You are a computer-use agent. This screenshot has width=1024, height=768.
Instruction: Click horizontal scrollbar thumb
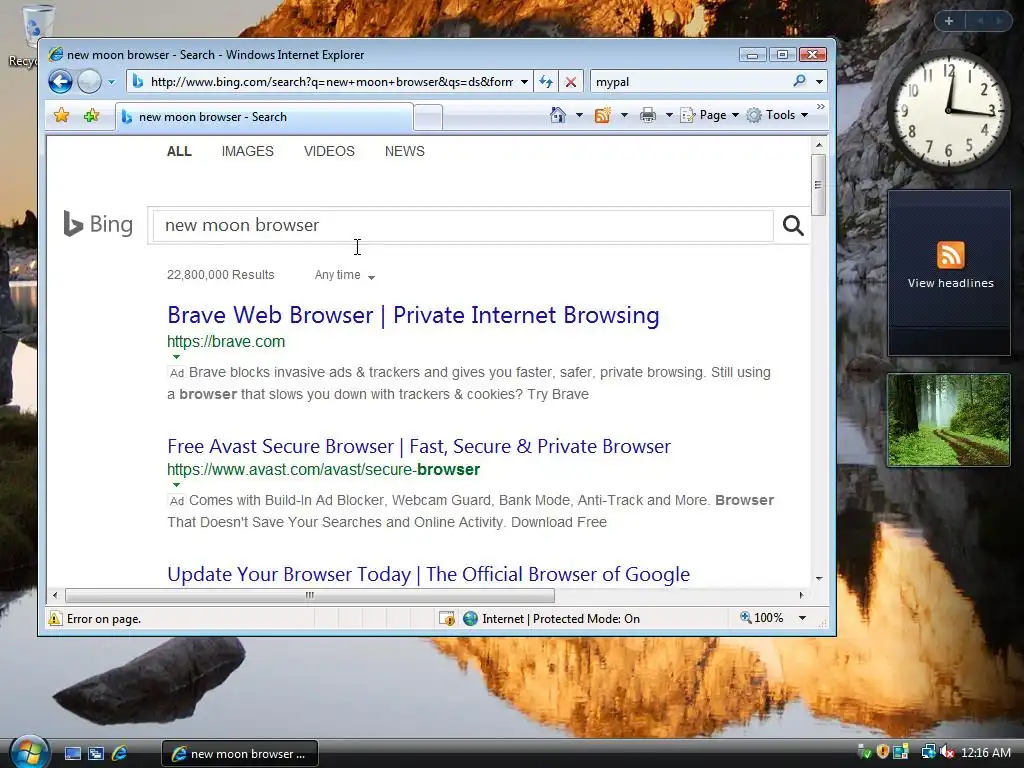pos(310,595)
